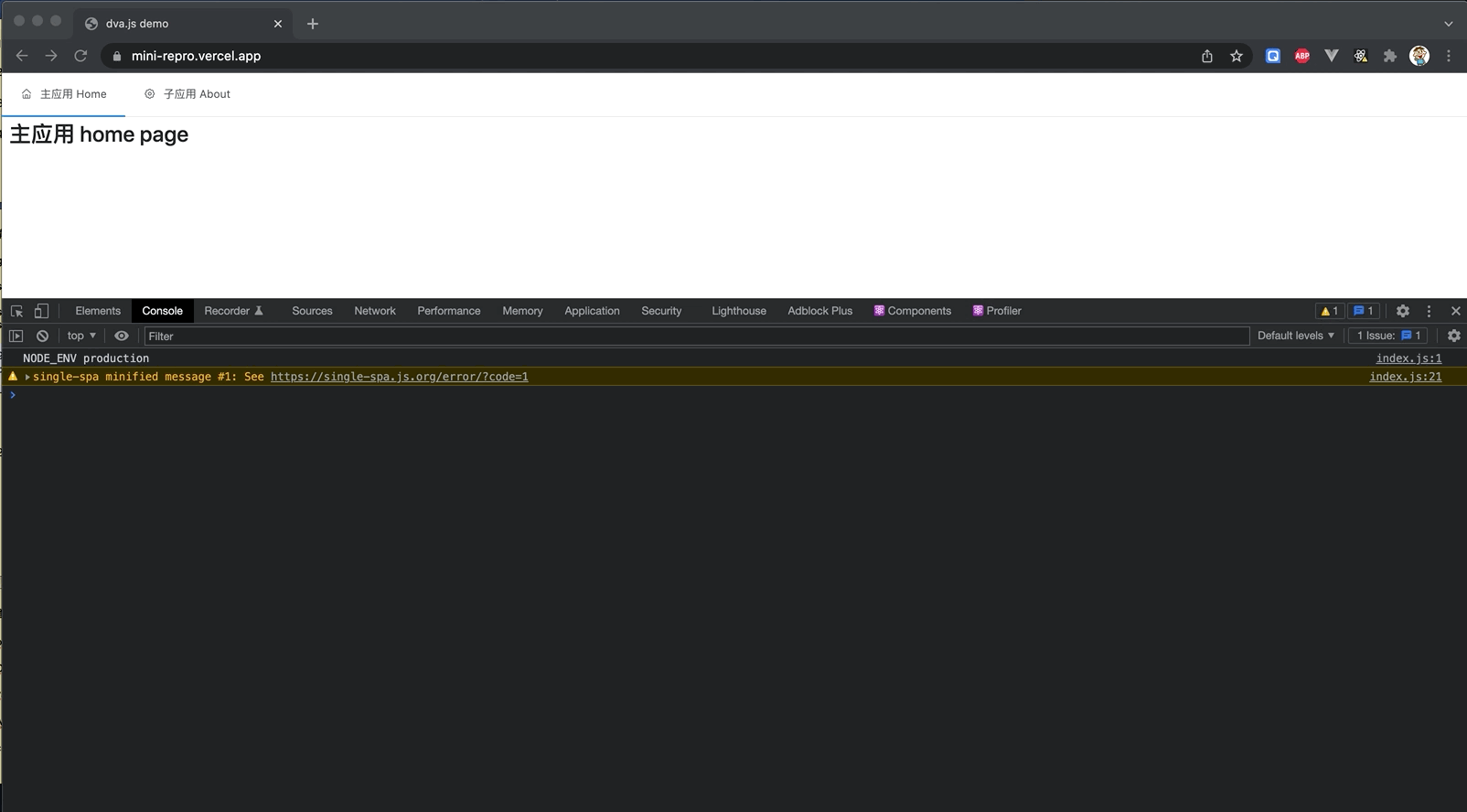Open Chrome three-dot menu
1467x812 pixels.
(1449, 56)
